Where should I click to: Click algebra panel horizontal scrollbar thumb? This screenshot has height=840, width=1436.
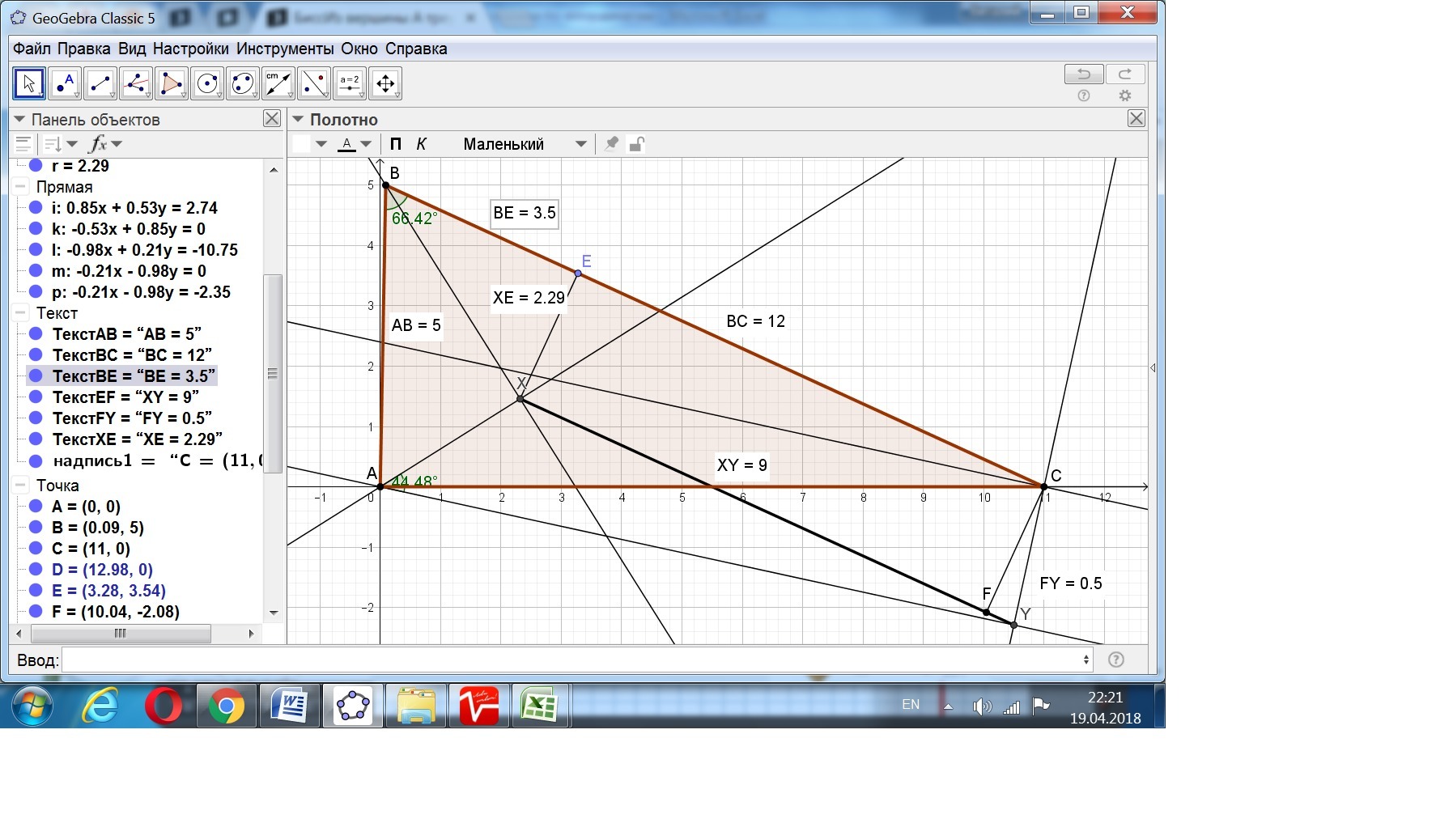click(x=120, y=634)
